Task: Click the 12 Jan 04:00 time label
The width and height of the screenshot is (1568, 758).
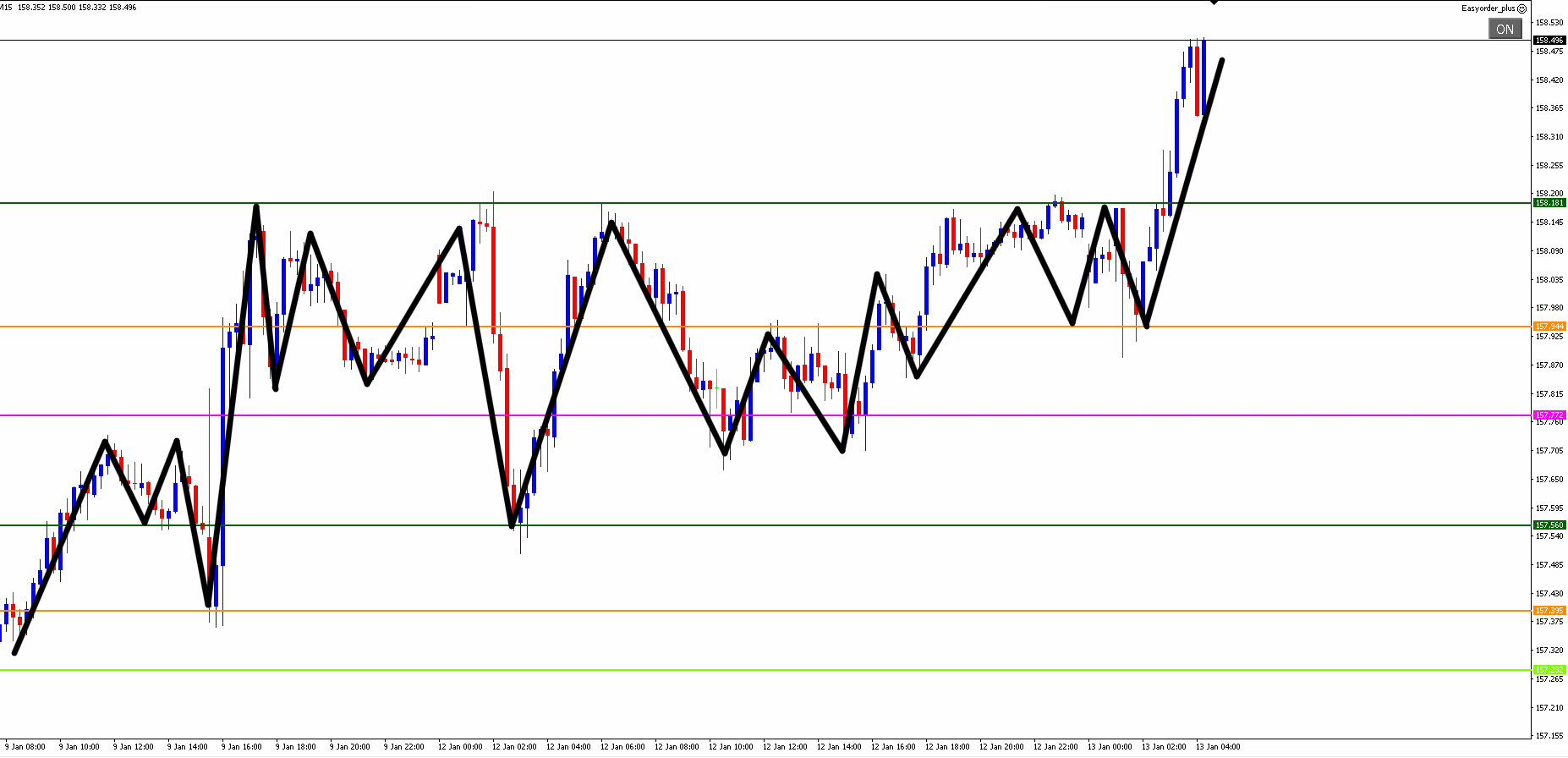Action: (x=568, y=747)
